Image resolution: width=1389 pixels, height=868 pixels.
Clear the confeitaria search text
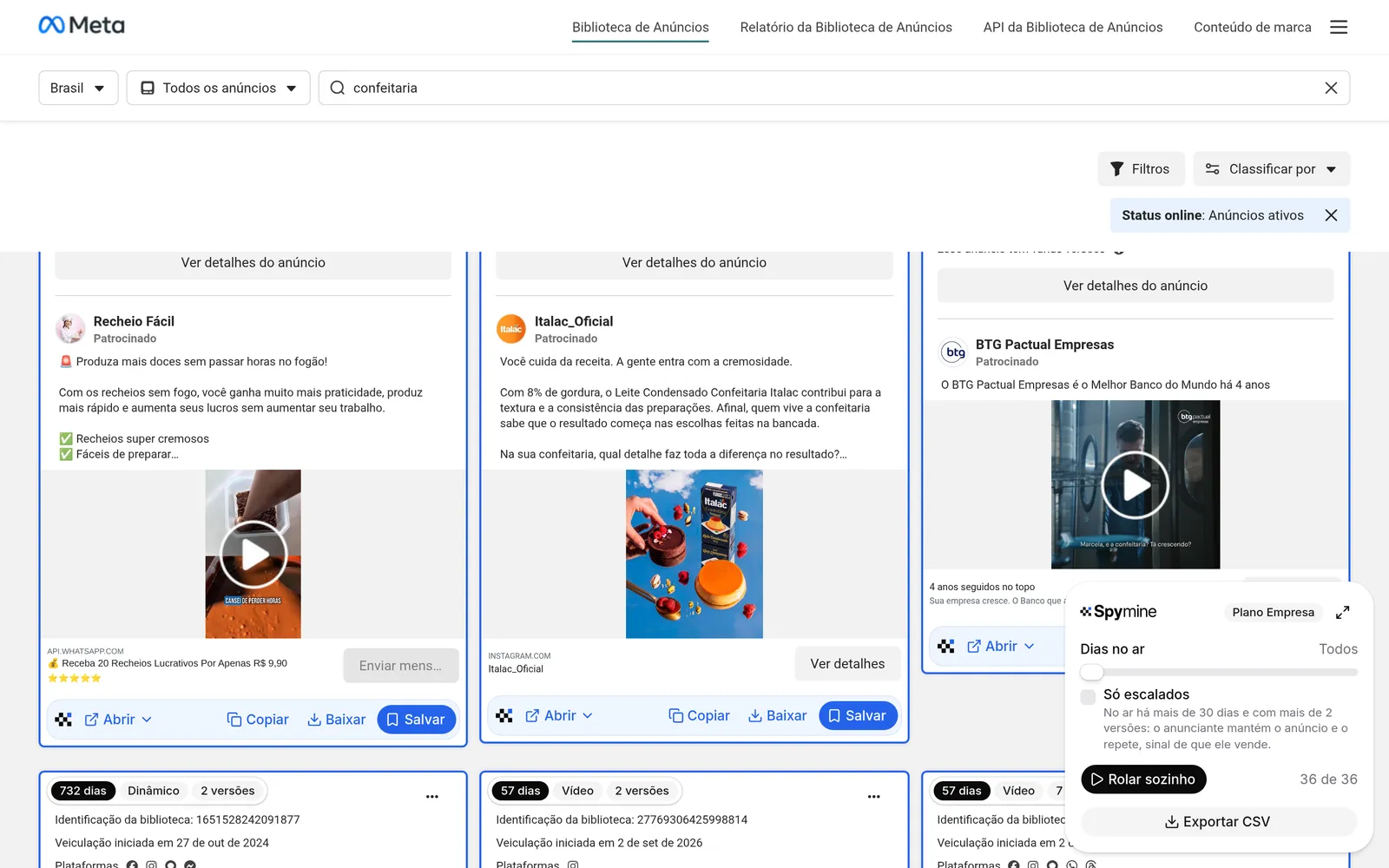[1331, 88]
